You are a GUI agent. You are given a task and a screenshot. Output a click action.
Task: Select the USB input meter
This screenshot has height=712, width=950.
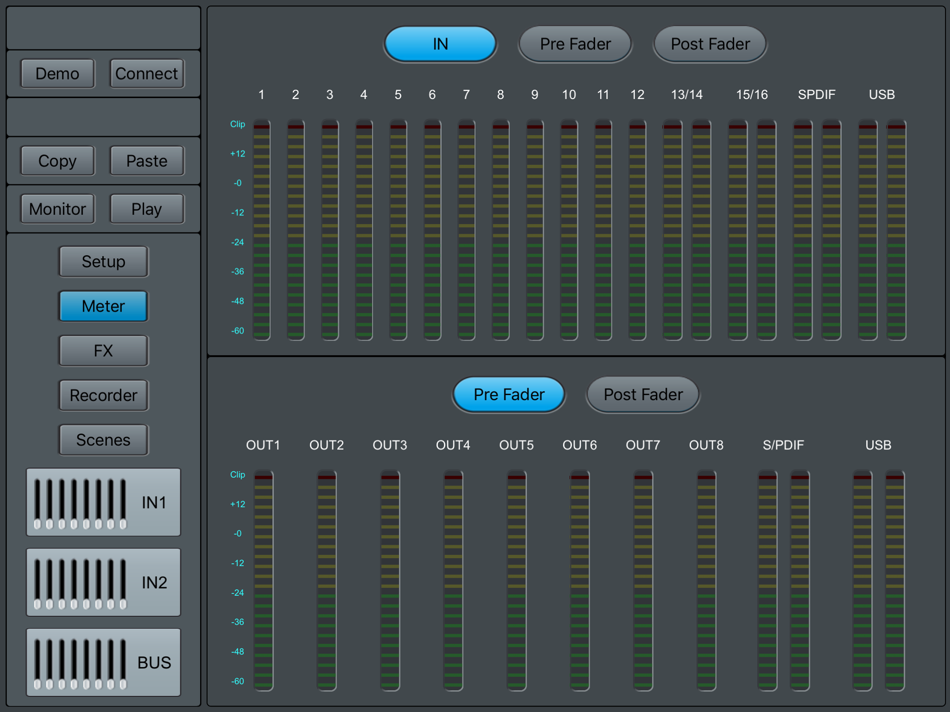(881, 230)
